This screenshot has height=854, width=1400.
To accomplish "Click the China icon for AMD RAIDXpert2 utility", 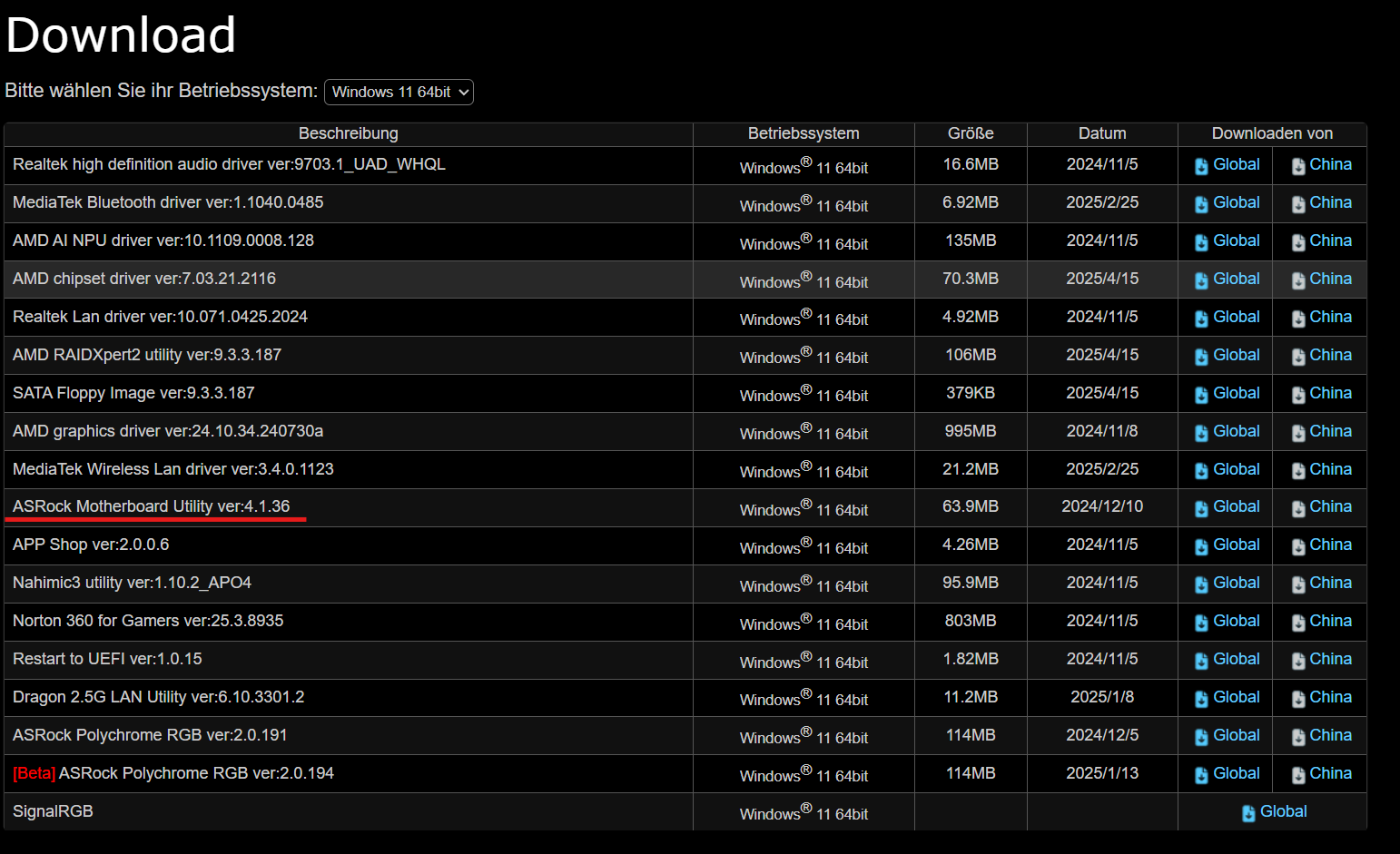I will tap(1298, 357).
